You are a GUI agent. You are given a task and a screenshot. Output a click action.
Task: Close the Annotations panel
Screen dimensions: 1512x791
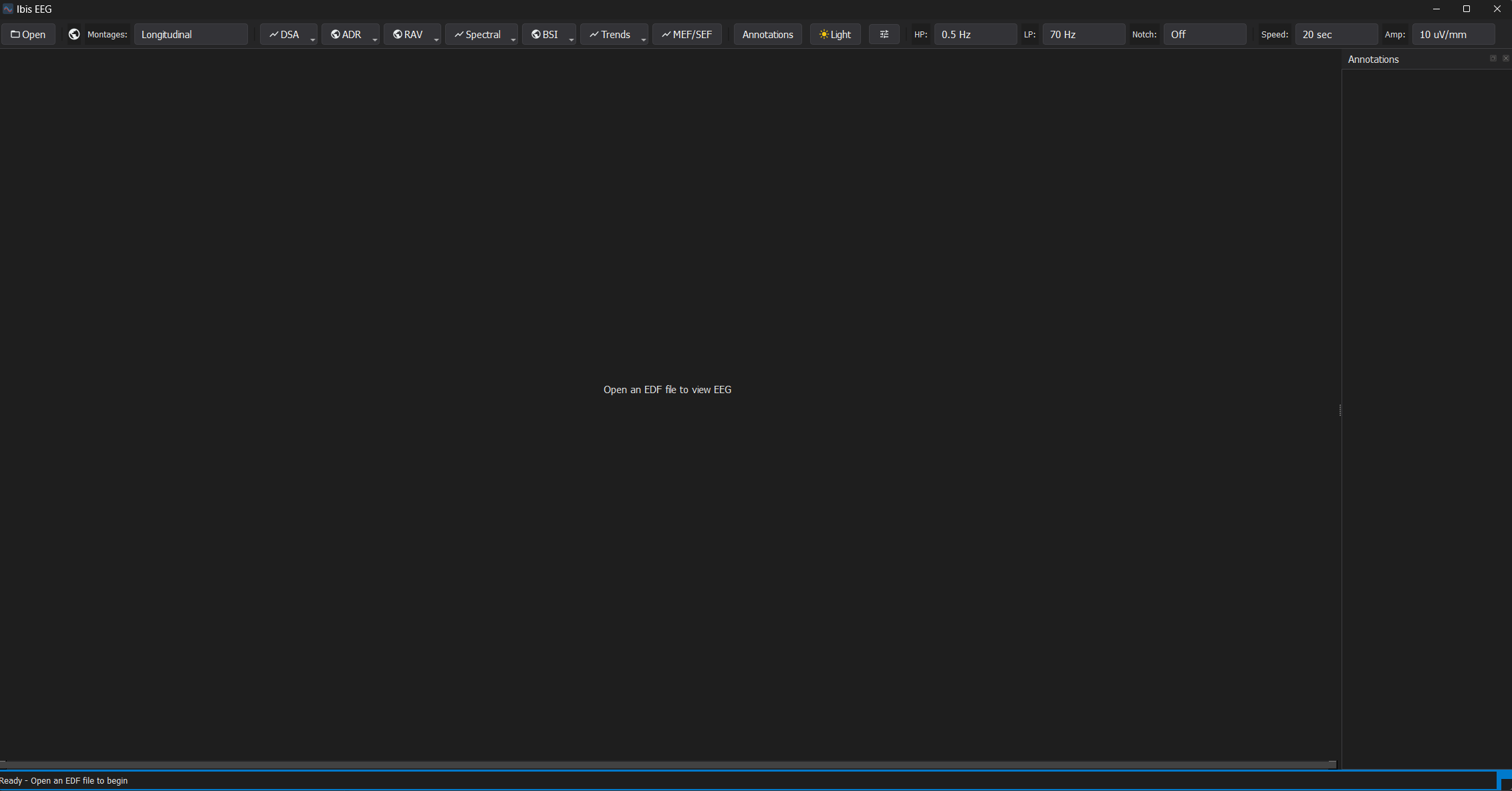click(1505, 59)
